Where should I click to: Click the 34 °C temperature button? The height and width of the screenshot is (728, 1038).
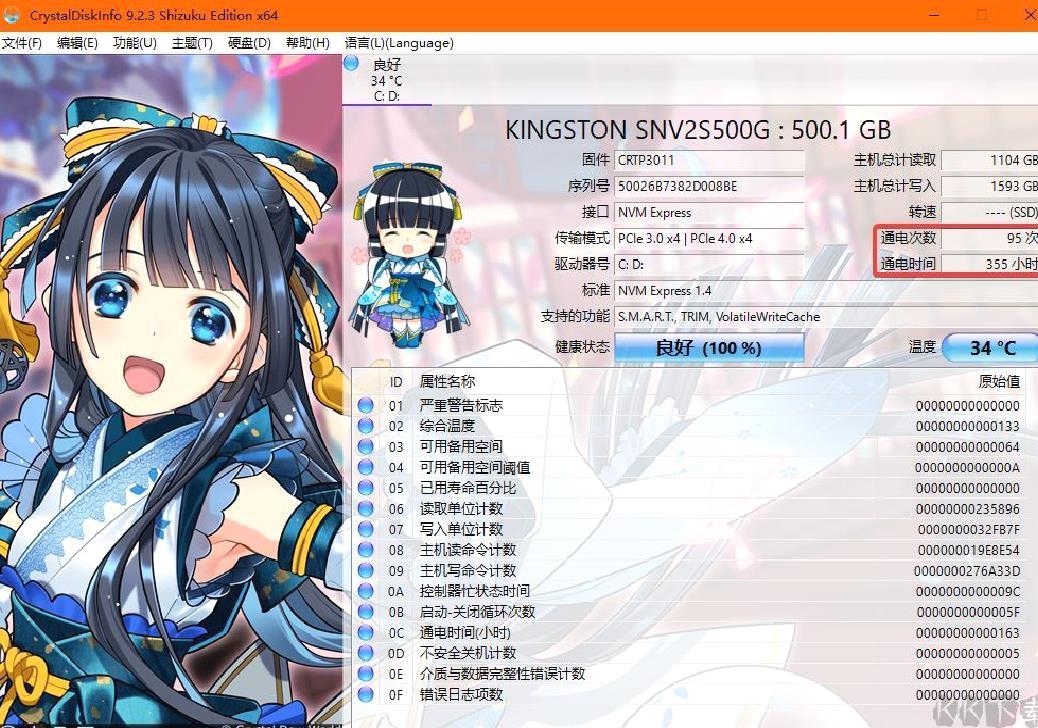(990, 347)
